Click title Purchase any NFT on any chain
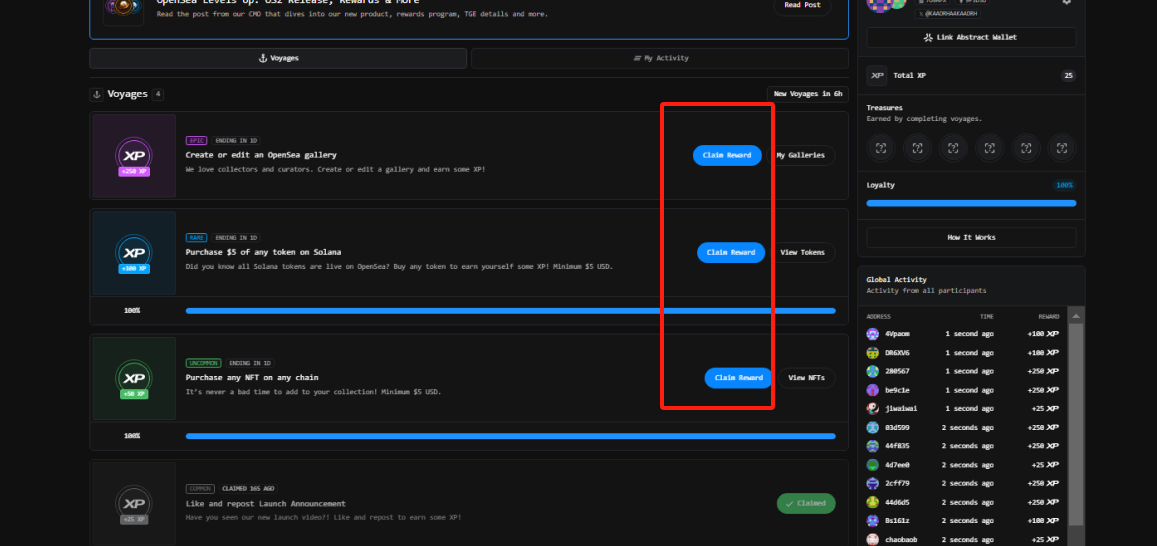The width and height of the screenshot is (1157, 546). click(x=252, y=377)
